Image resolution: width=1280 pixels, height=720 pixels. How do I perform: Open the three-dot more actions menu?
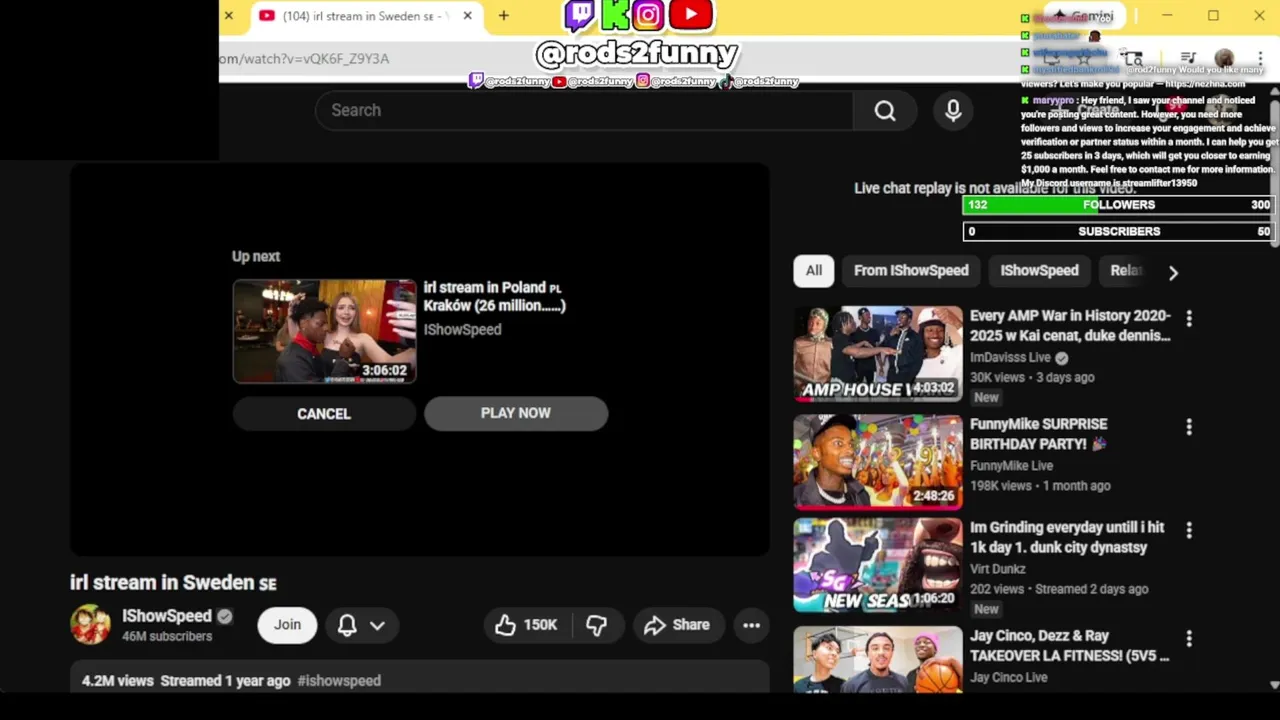(x=752, y=625)
